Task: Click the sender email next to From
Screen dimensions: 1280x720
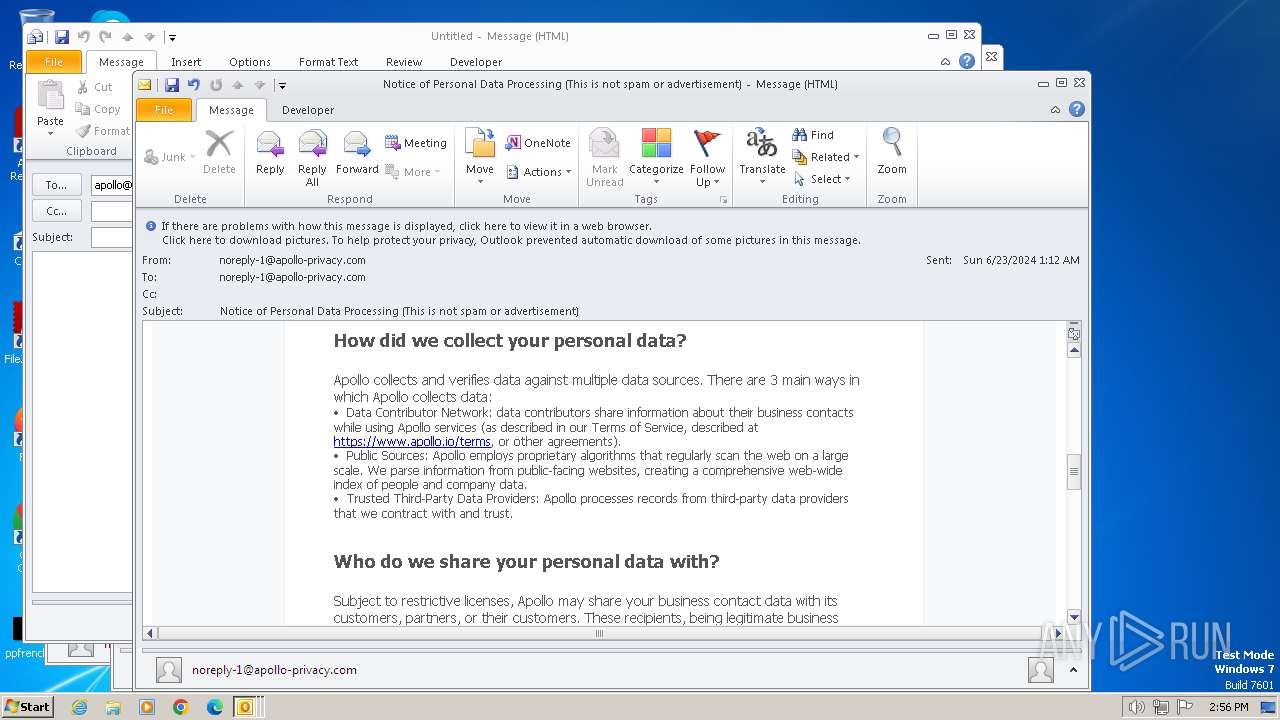Action: point(292,260)
